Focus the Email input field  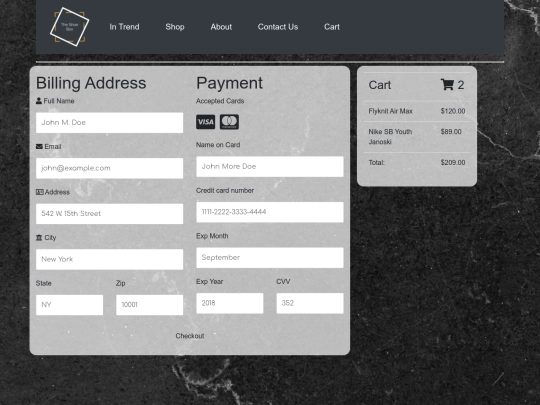point(110,168)
